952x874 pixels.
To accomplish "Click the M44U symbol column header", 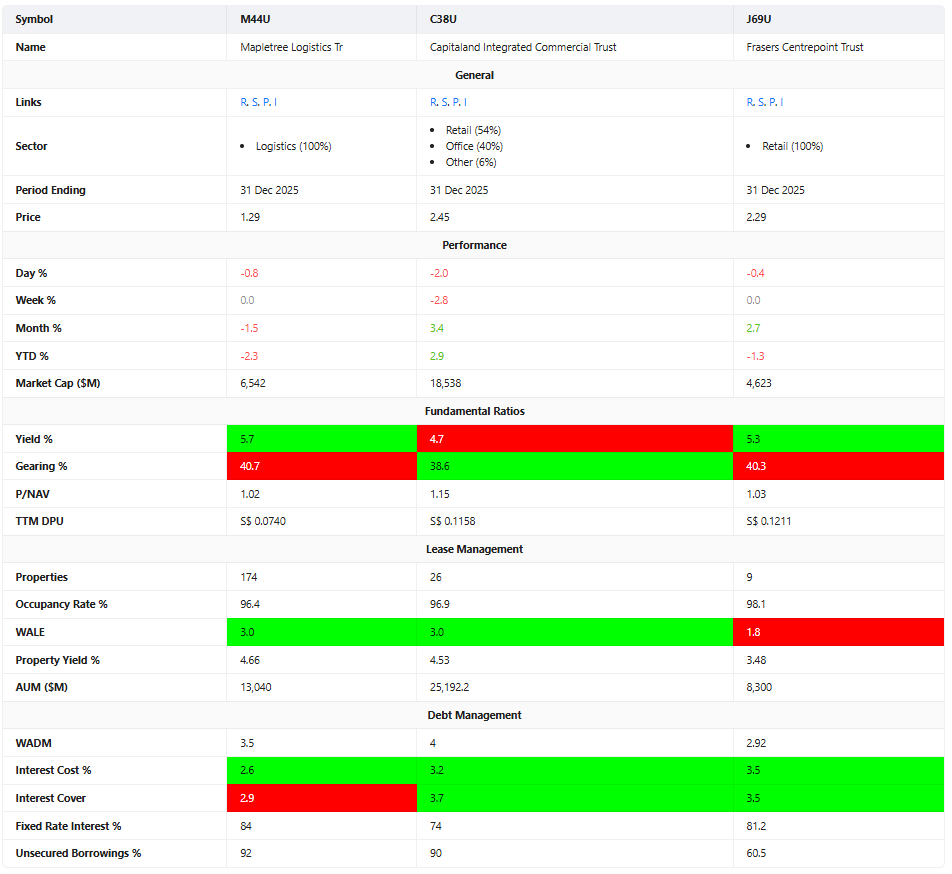I will click(254, 19).
